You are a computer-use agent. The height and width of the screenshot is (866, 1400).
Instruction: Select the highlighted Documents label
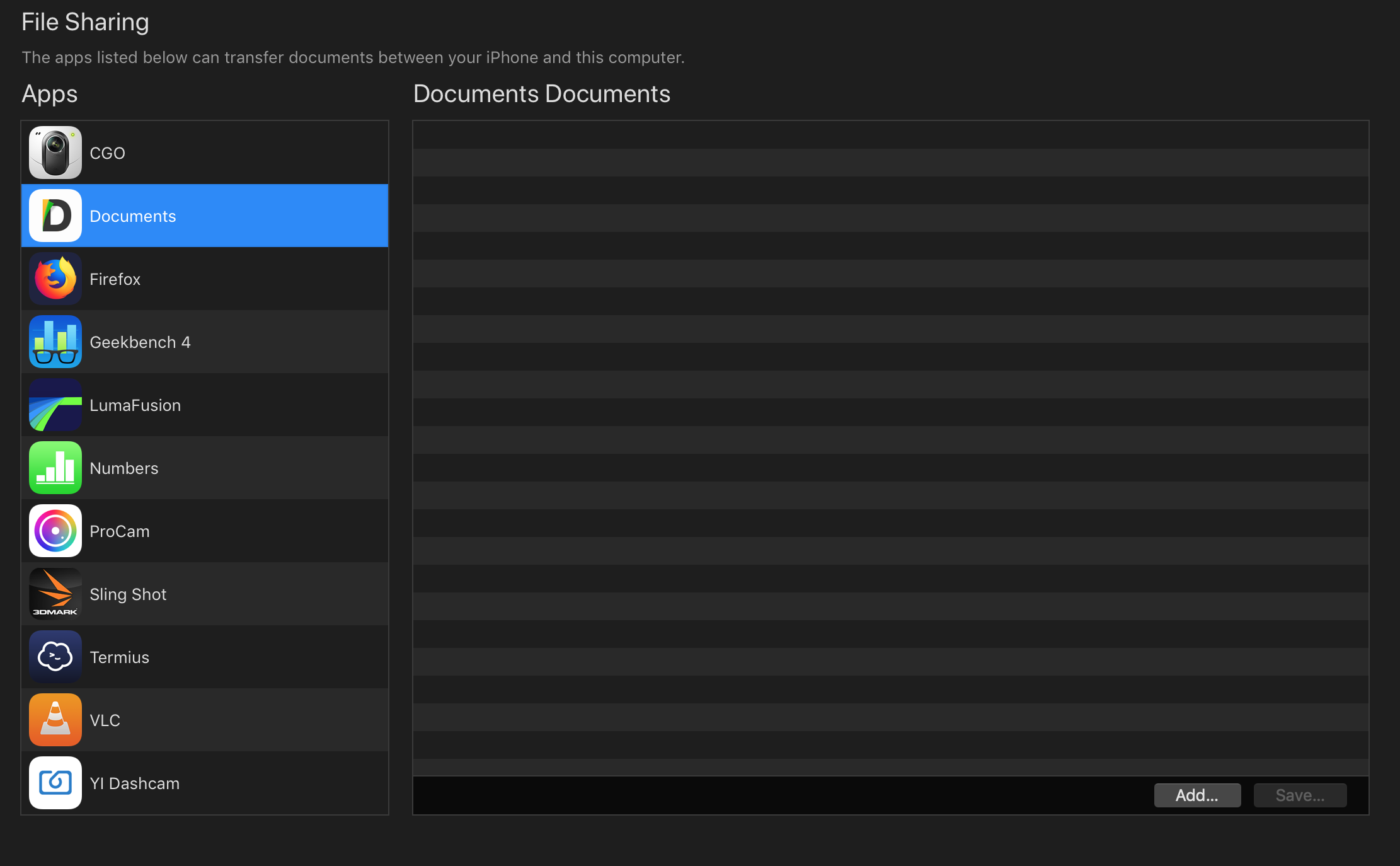[x=133, y=216]
